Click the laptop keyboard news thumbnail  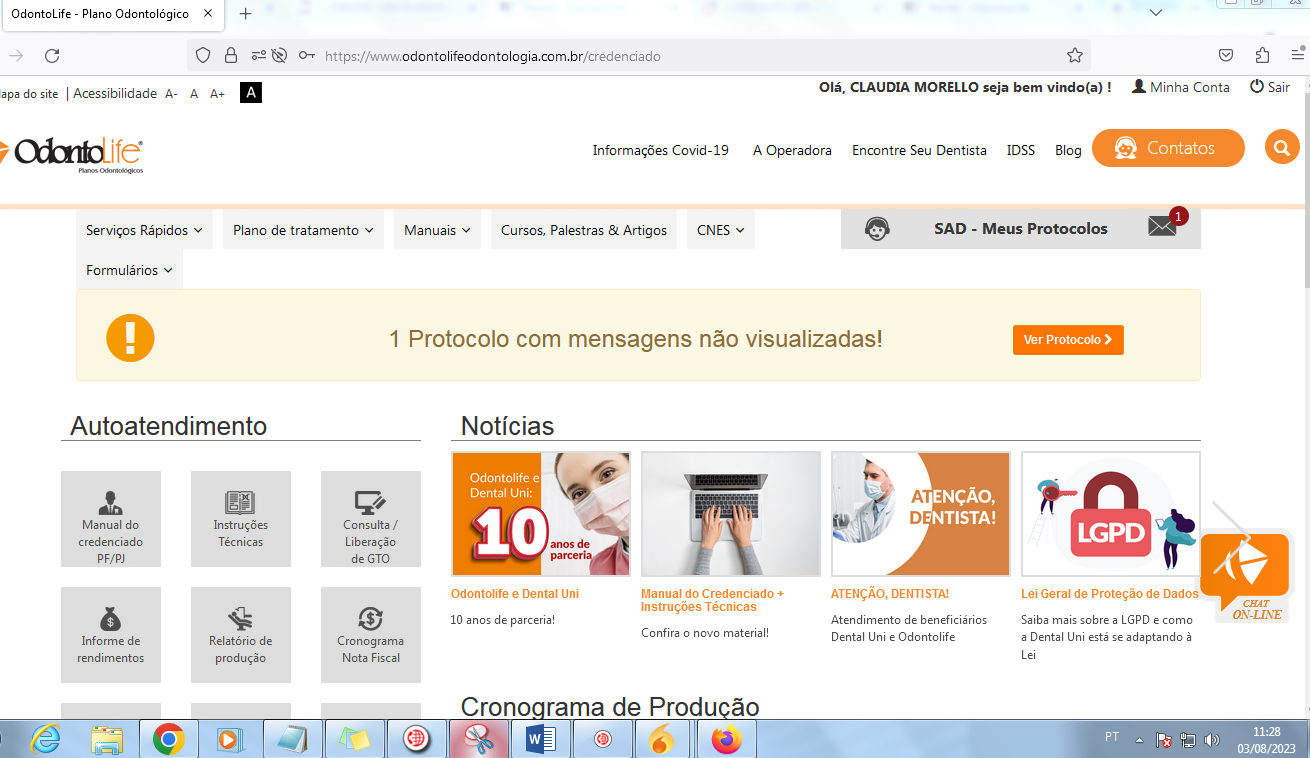coord(731,514)
